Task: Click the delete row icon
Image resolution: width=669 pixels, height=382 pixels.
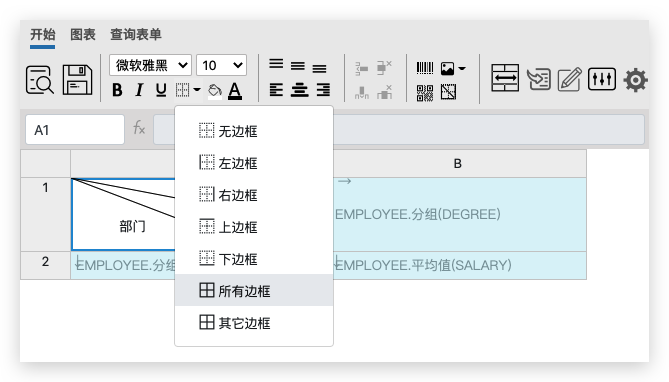Action: coord(384,67)
